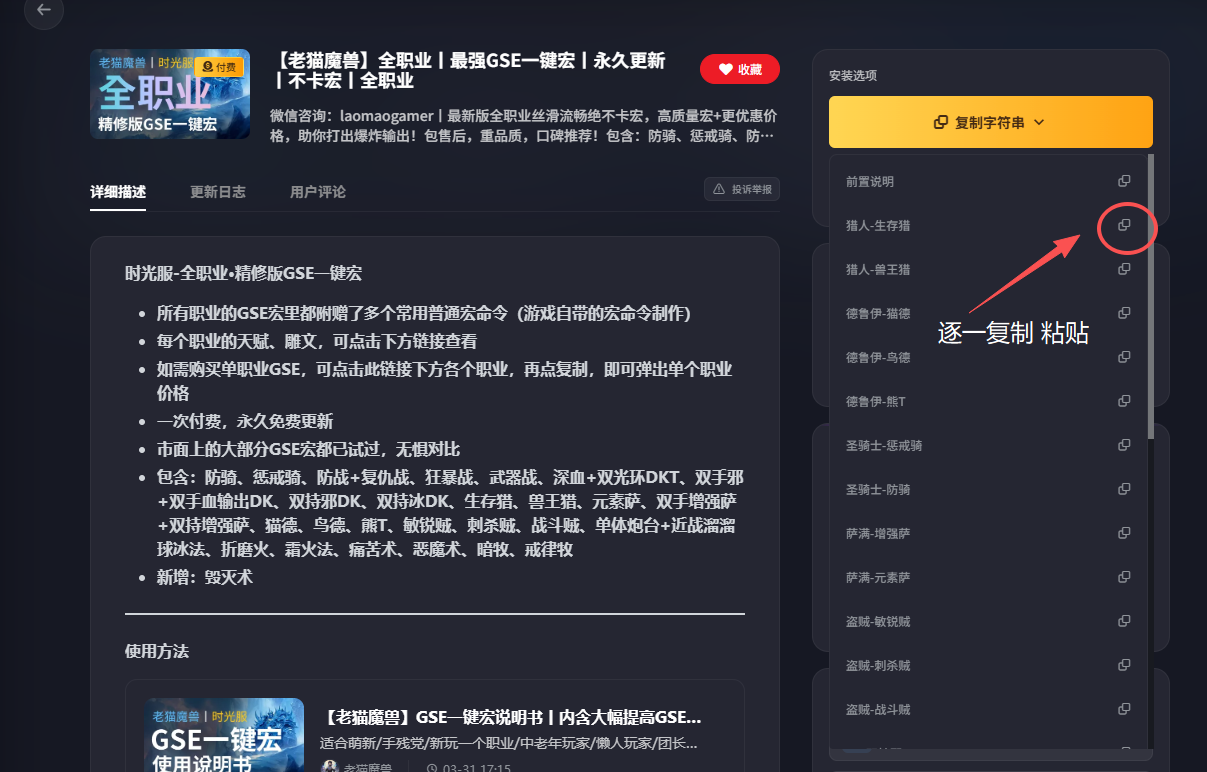Viewport: 1207px width, 772px height.
Task: Click the 一次付费，永久免费更新 bullet
Action: (245, 421)
